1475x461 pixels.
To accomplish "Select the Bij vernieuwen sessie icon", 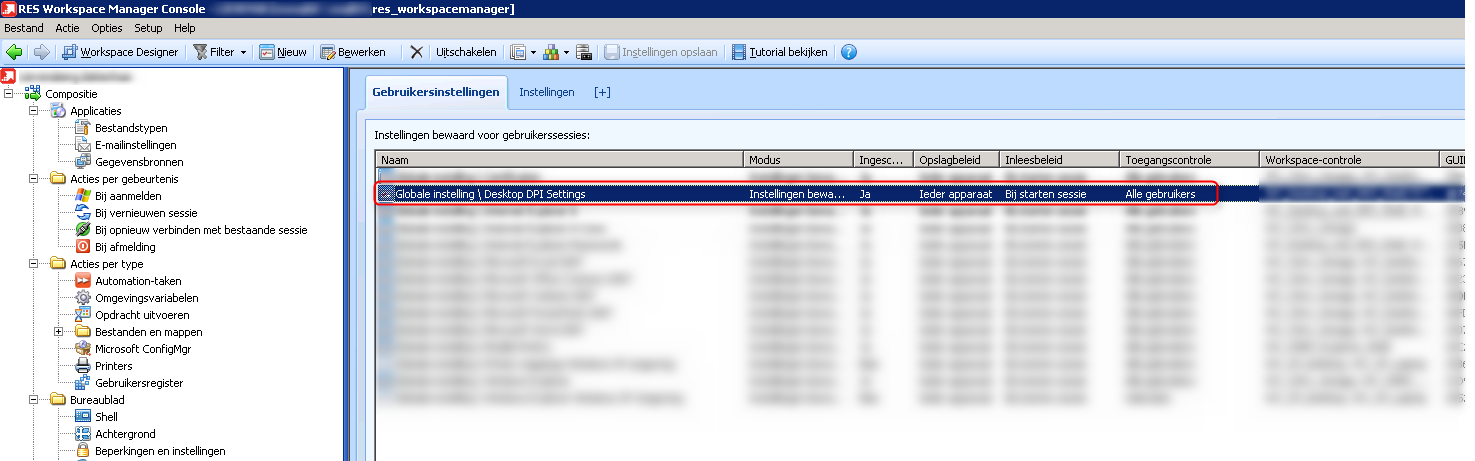I will pyautogui.click(x=83, y=213).
